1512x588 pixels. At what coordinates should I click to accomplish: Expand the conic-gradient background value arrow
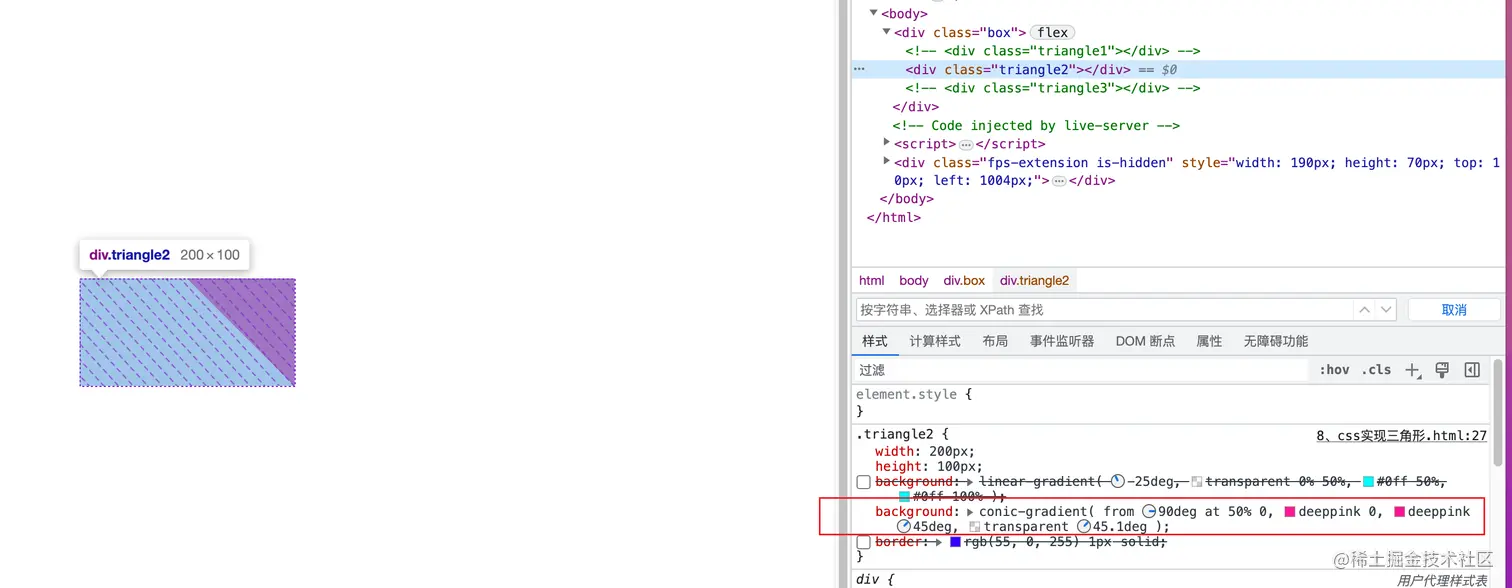pyautogui.click(x=970, y=511)
